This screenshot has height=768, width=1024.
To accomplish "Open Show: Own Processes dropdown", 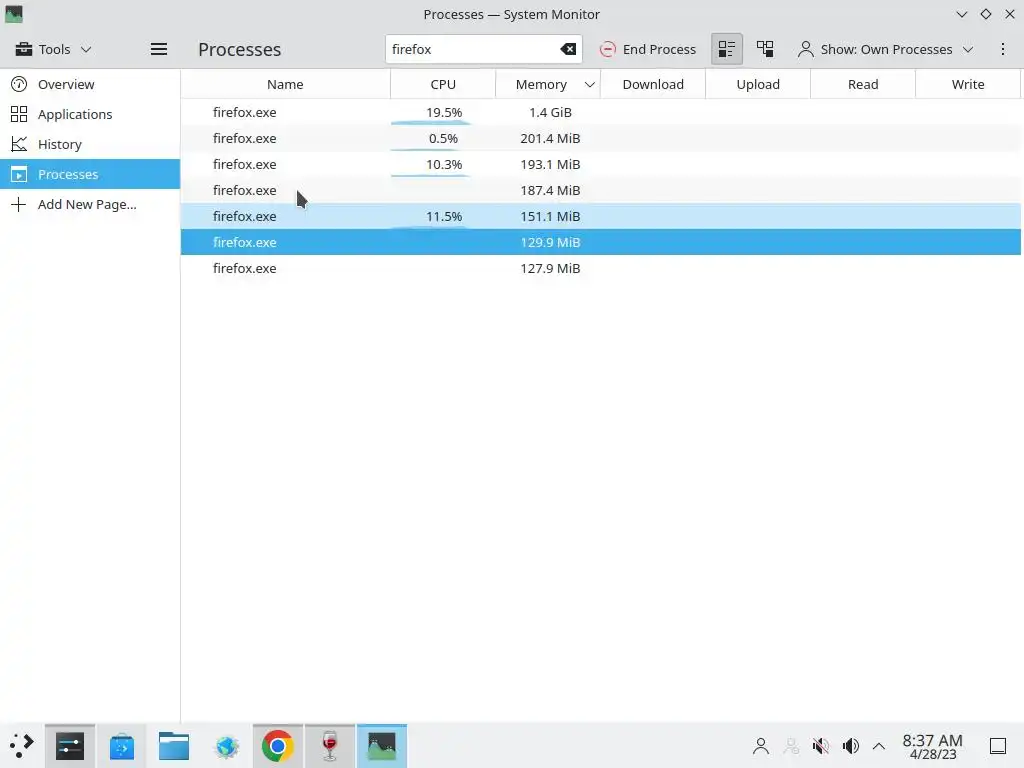I will click(x=885, y=49).
